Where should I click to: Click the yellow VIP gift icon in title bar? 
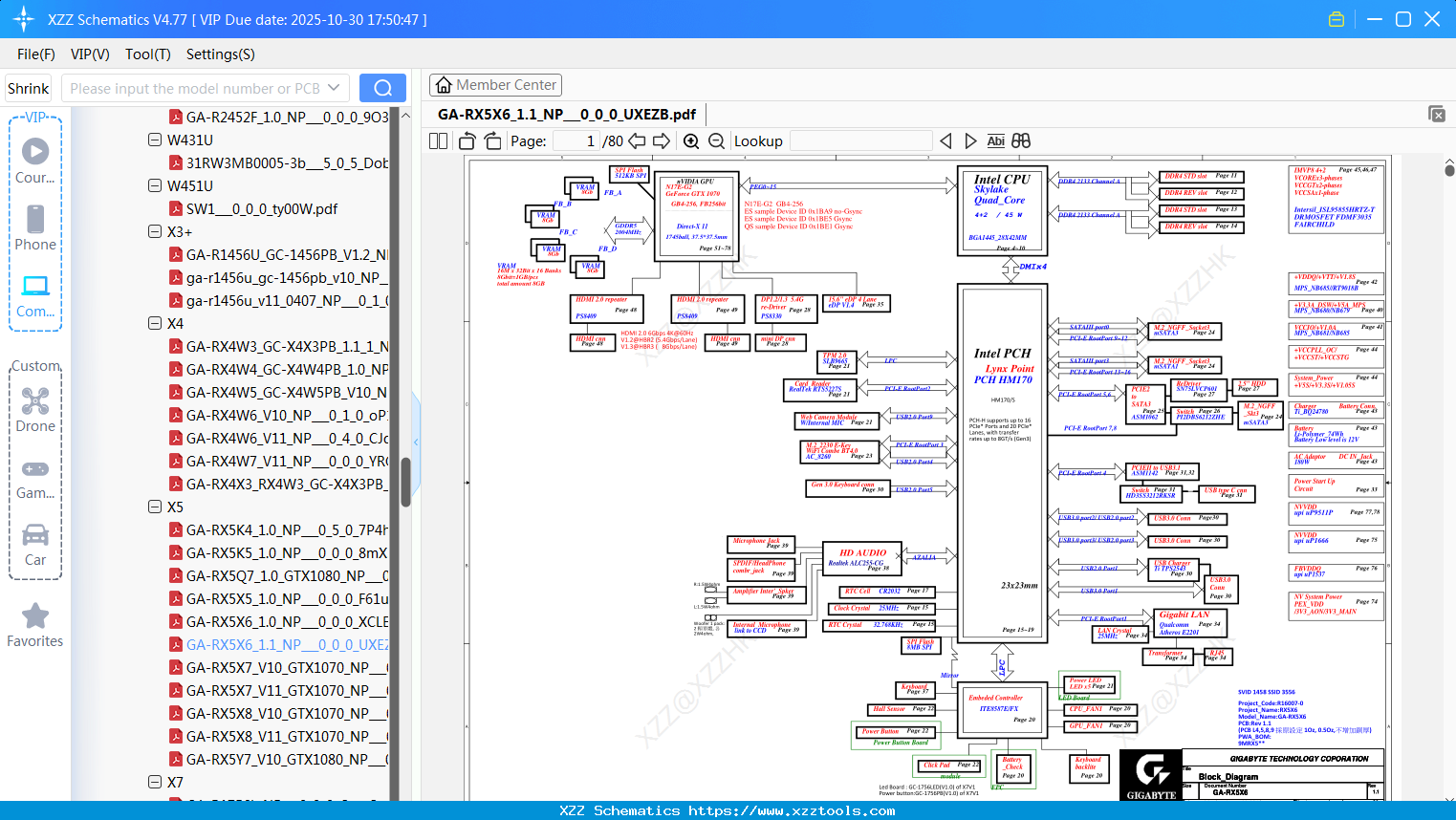click(1336, 19)
